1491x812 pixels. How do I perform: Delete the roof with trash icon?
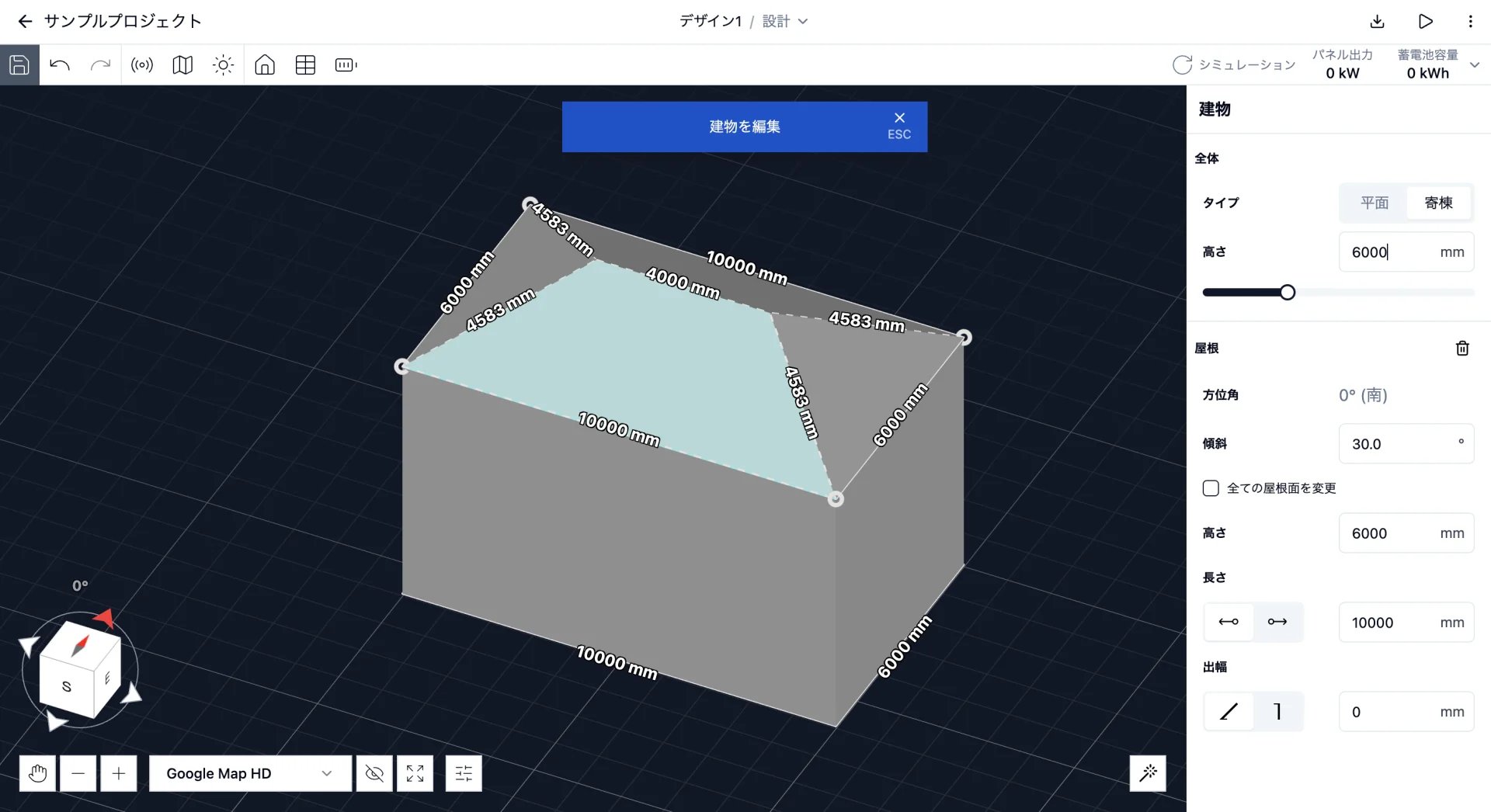tap(1462, 349)
